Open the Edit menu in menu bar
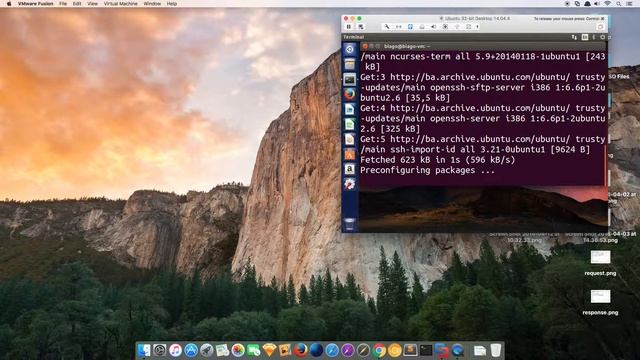The height and width of the screenshot is (360, 640). (77, 4)
